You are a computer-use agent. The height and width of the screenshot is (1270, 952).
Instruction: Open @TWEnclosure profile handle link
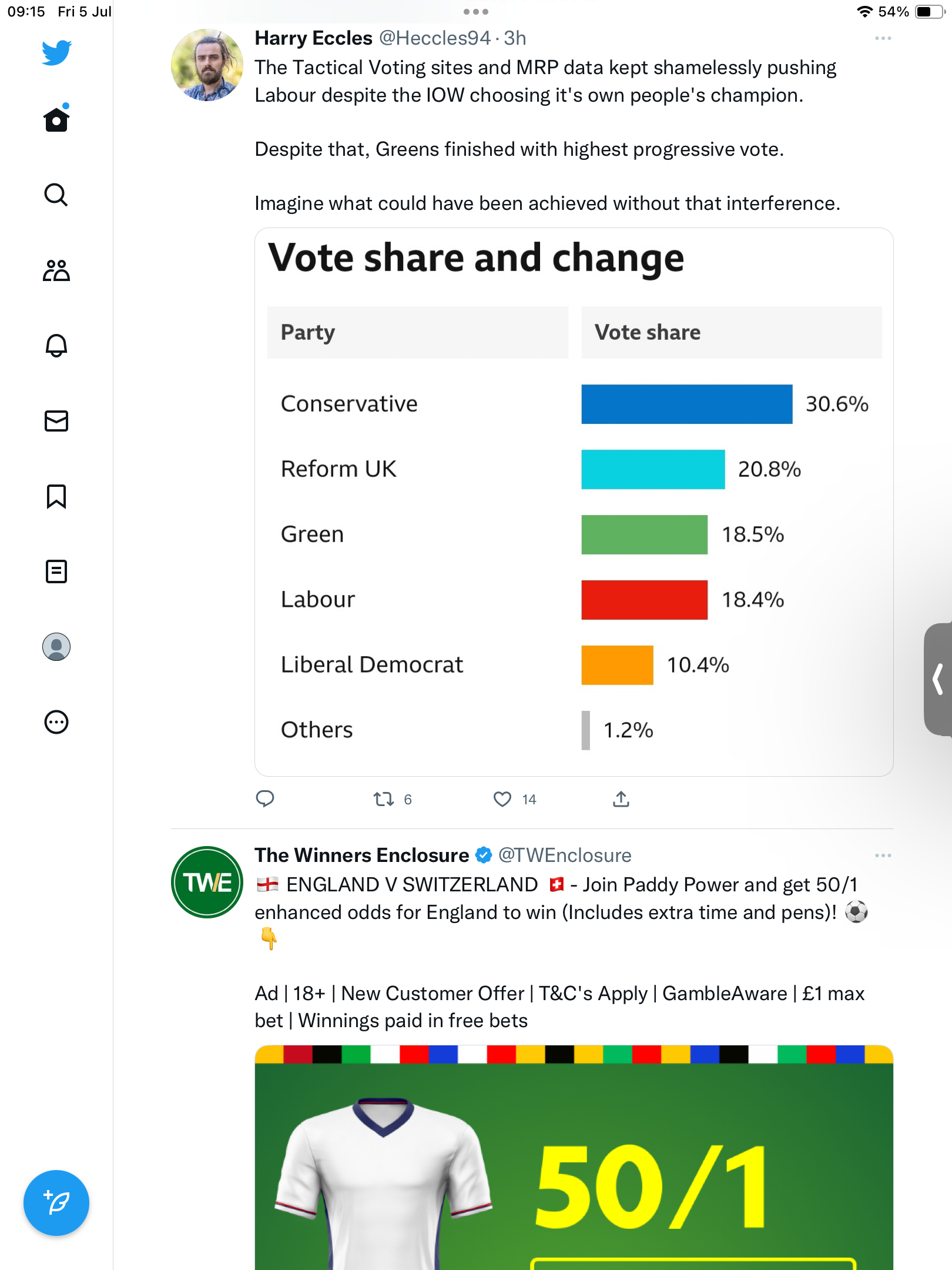pyautogui.click(x=565, y=855)
